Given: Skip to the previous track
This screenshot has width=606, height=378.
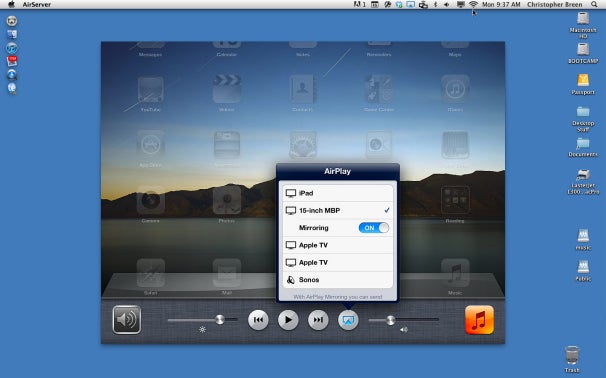Looking at the screenshot, I should click(x=258, y=320).
